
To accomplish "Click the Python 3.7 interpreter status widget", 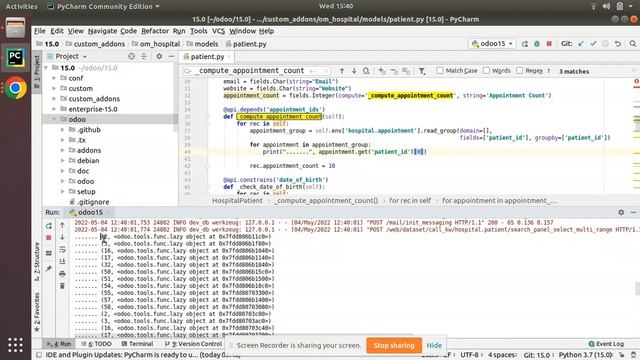I will (x=586, y=355).
